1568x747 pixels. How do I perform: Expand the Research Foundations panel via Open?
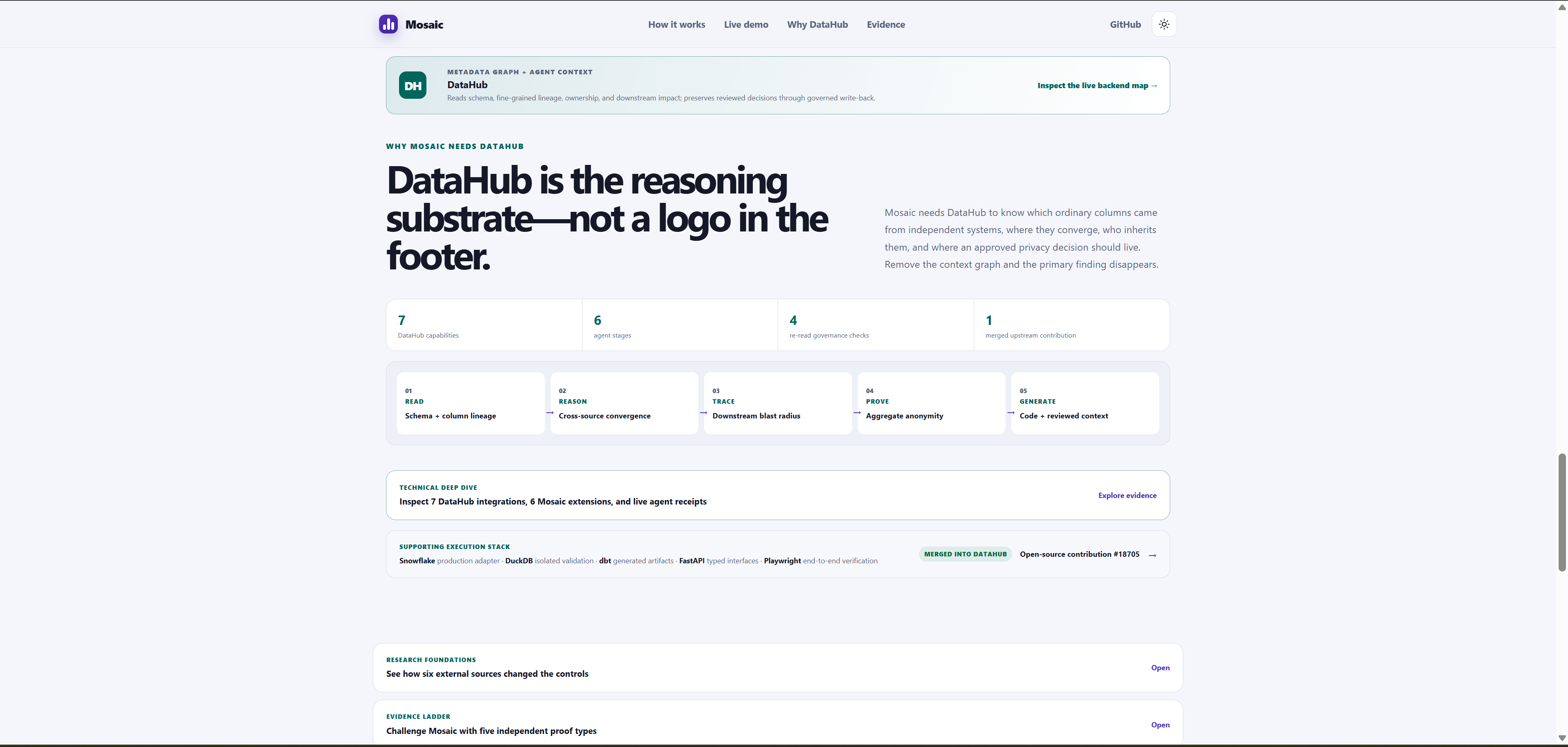tap(1160, 667)
